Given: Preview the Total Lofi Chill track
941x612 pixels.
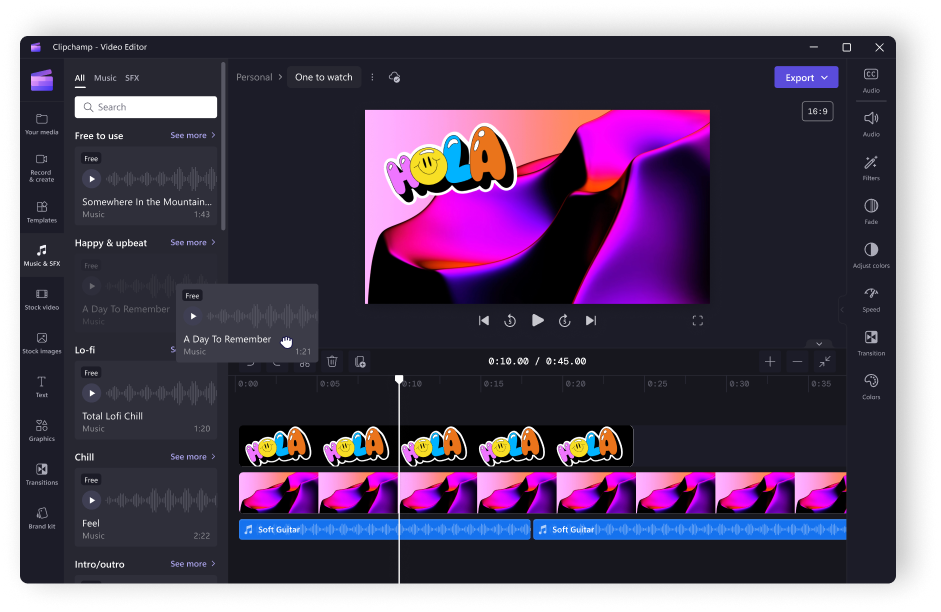Looking at the screenshot, I should click(91, 393).
